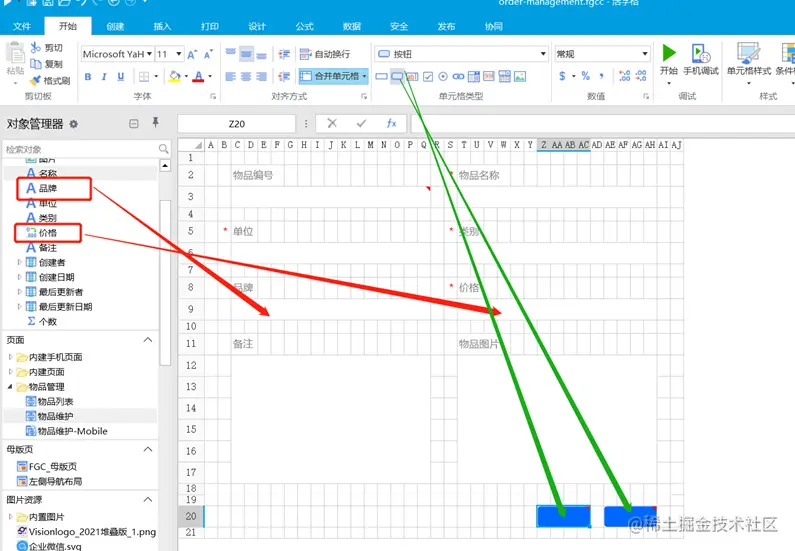Collapse the 页面 section chevron

[148, 340]
